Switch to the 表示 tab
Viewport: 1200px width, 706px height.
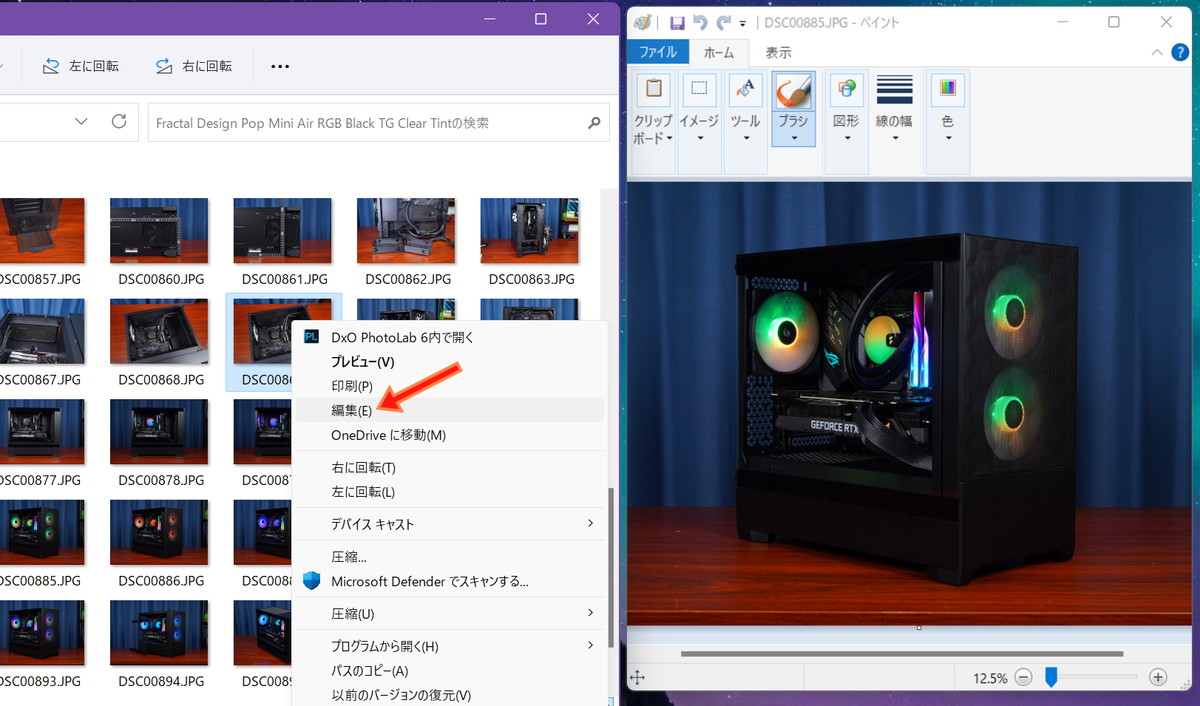pos(778,53)
